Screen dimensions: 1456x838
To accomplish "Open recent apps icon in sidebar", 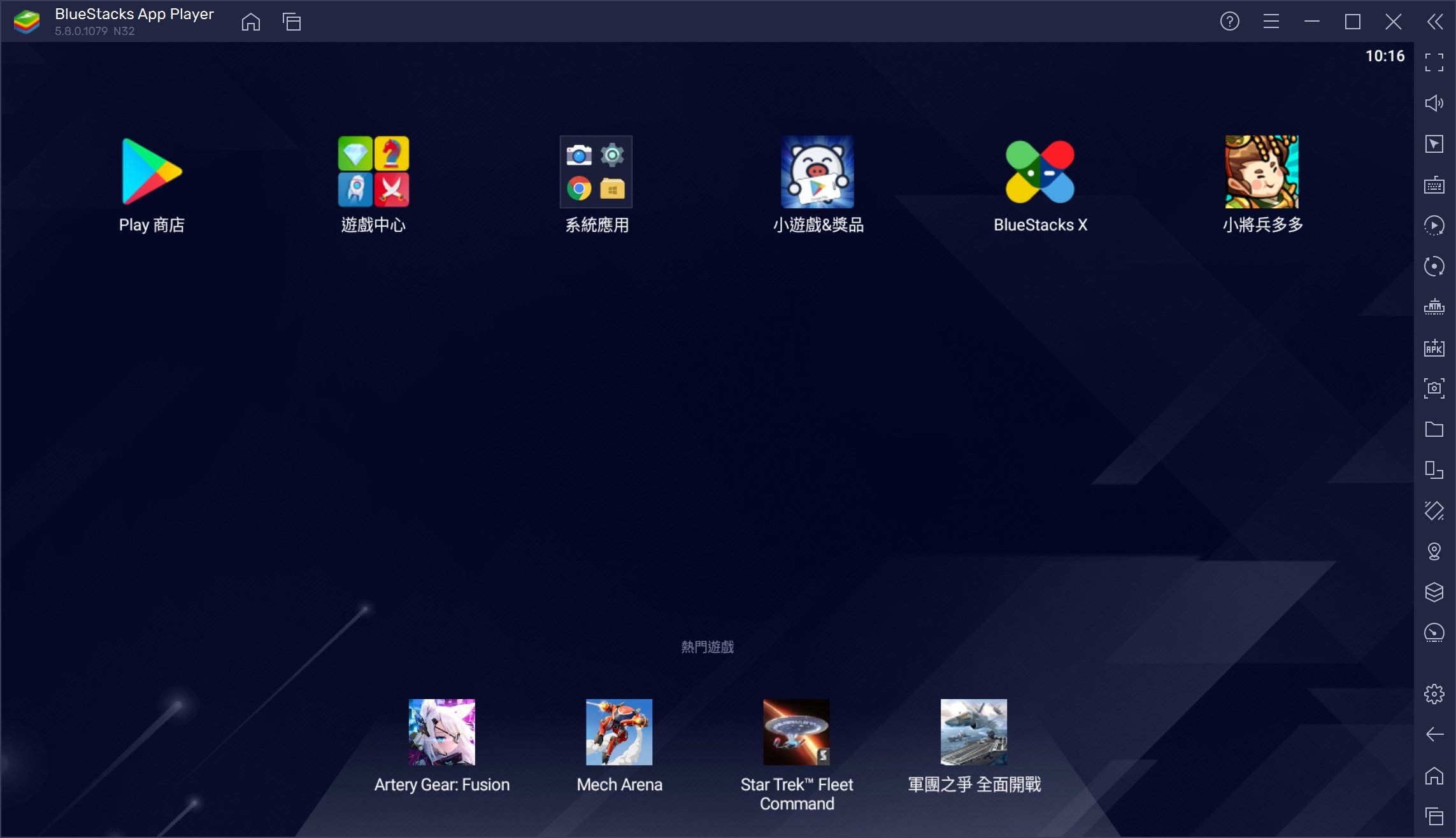I will point(1434,816).
